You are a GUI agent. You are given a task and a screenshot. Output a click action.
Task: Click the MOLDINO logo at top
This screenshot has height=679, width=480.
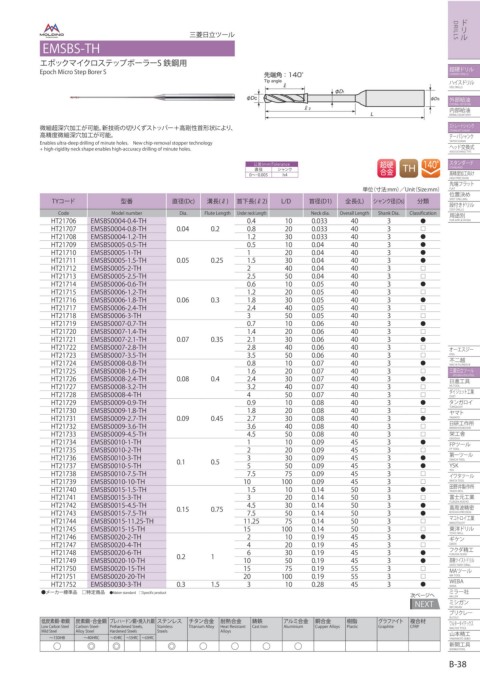[x=52, y=30]
